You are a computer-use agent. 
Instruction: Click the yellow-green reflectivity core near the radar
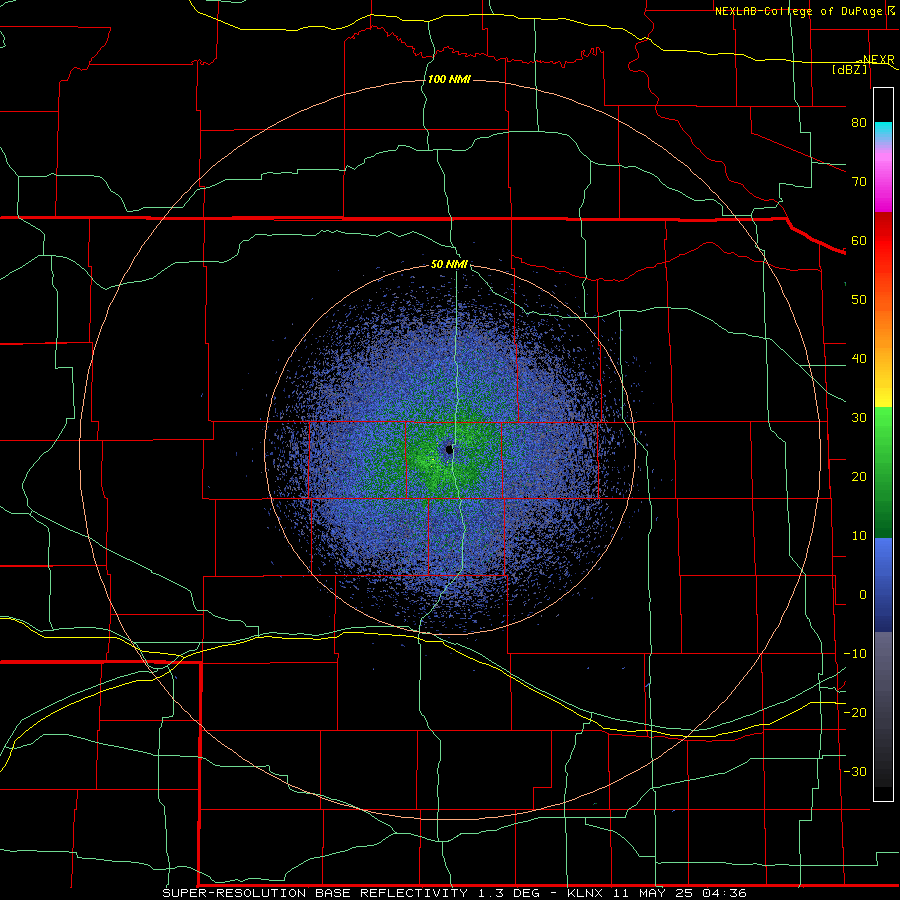tap(429, 460)
